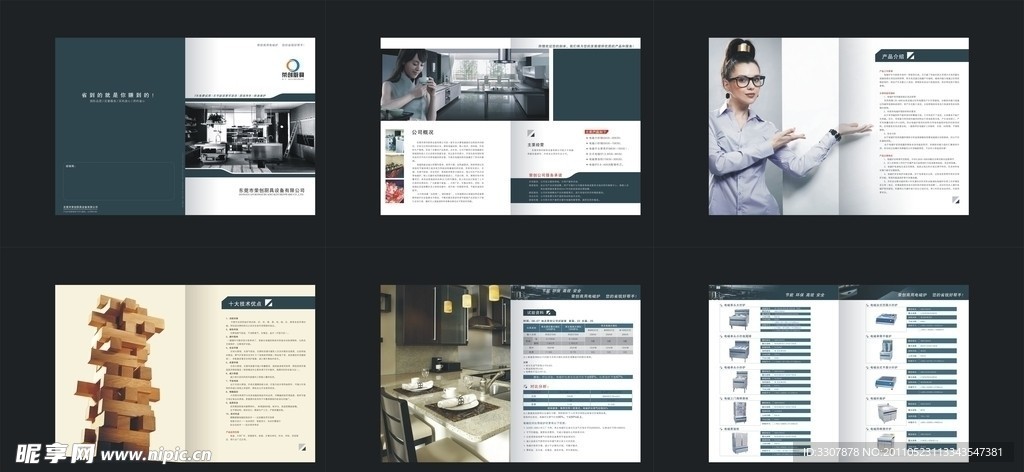This screenshot has height=472, width=1024.
Task: Click the 十大技术优点 heading banner
Action: point(268,304)
